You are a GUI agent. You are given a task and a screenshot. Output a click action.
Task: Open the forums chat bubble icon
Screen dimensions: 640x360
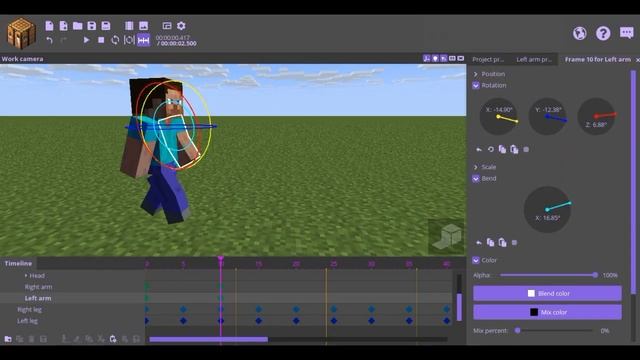click(x=627, y=33)
